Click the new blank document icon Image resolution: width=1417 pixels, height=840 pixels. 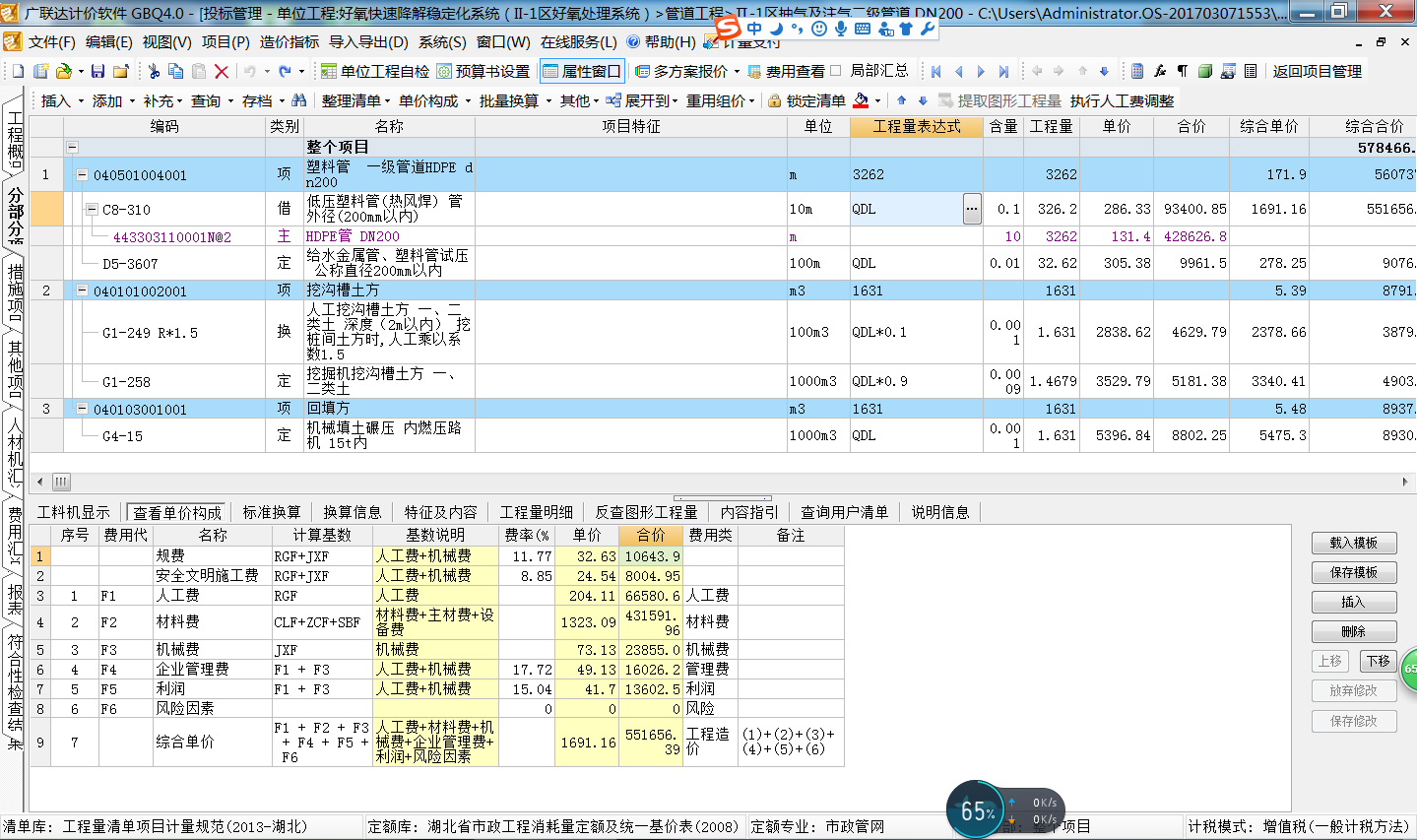point(18,71)
